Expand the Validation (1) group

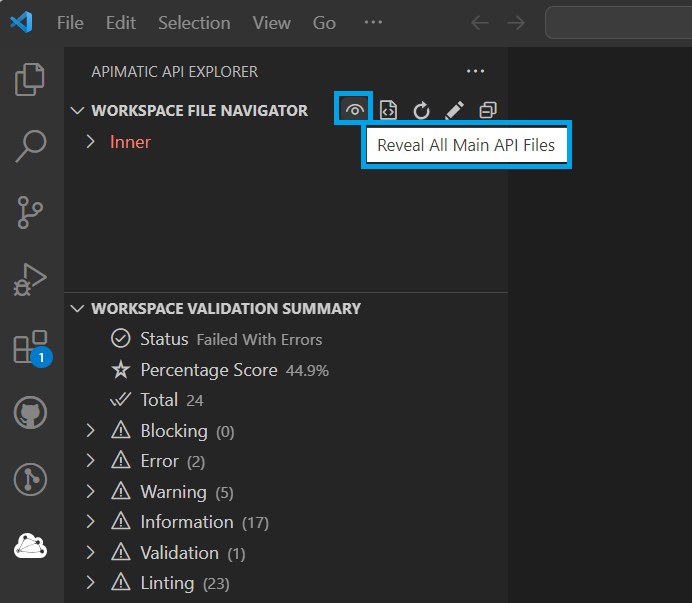point(90,552)
